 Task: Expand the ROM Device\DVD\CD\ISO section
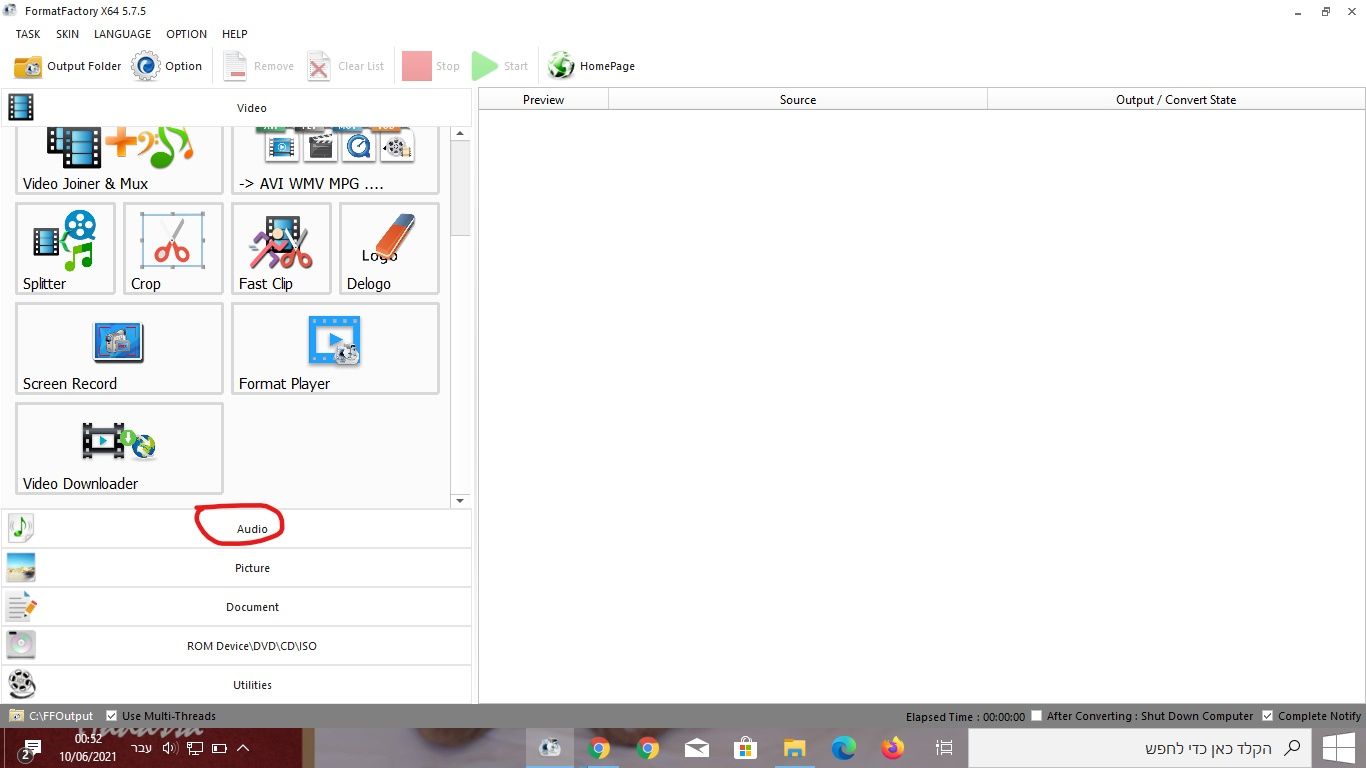(236, 646)
